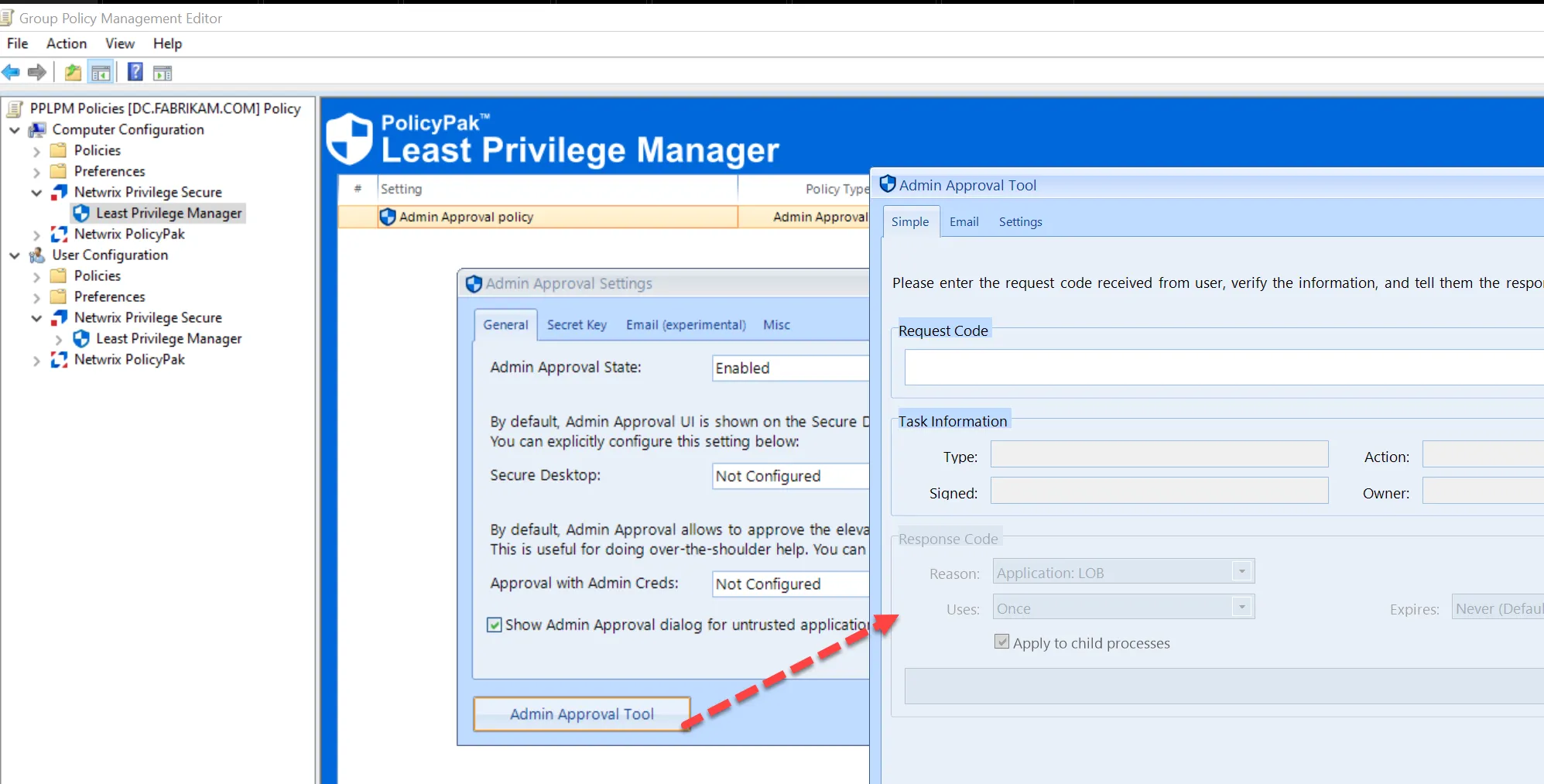Click the Show/Hide Console Tree icon
The width and height of the screenshot is (1544, 784).
click(x=101, y=72)
